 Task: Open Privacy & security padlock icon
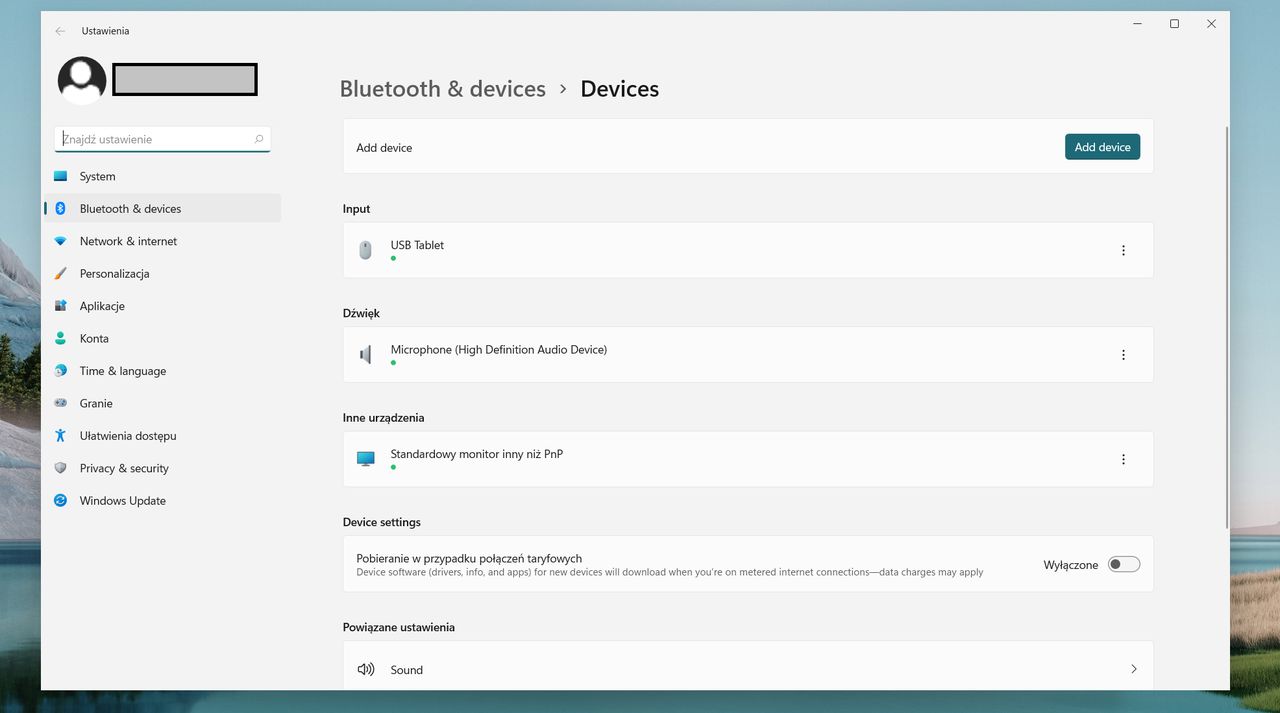[x=61, y=468]
